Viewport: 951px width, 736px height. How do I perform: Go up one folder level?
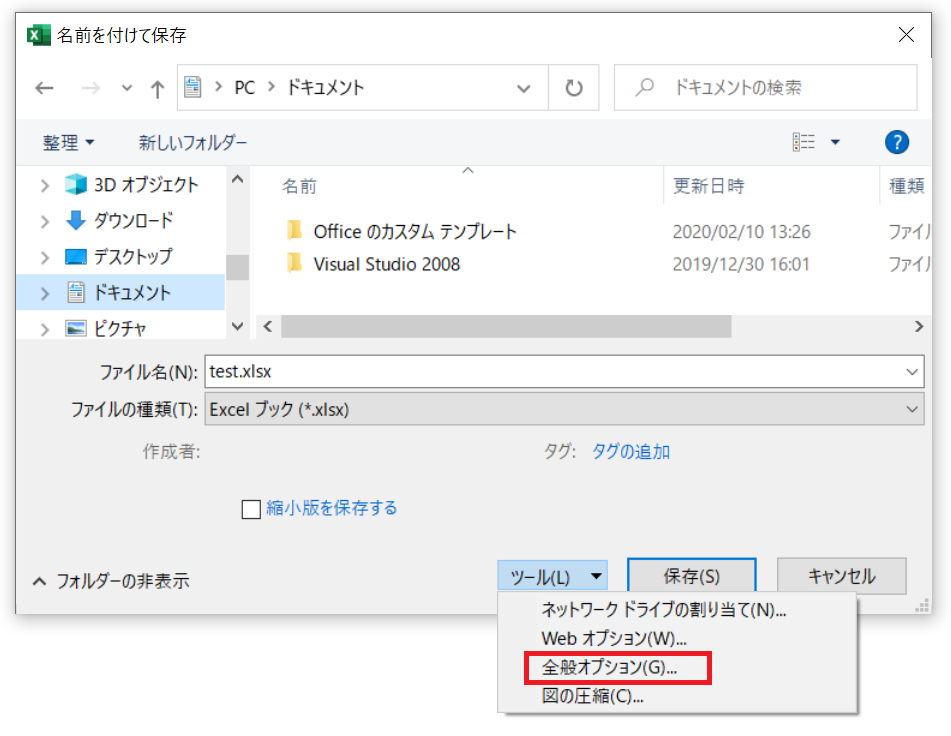coord(157,89)
